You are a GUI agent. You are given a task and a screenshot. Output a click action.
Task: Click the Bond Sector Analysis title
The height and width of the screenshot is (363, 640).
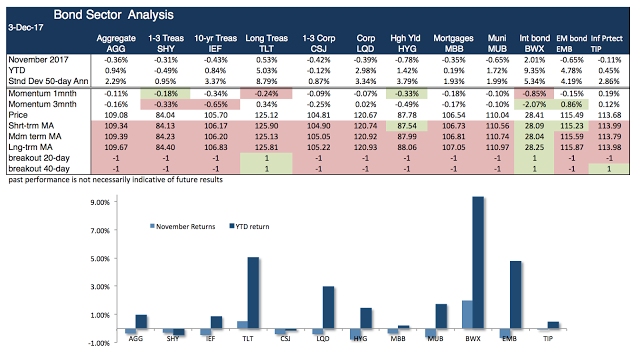[113, 15]
